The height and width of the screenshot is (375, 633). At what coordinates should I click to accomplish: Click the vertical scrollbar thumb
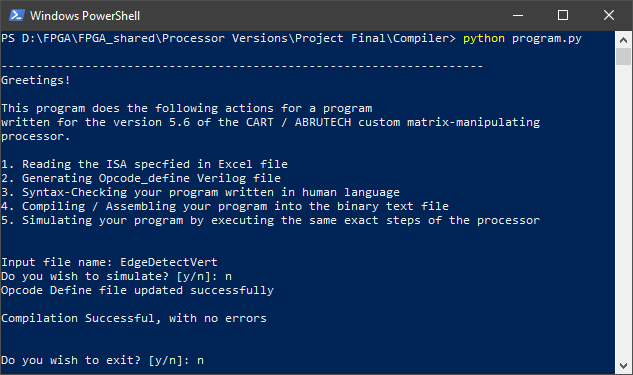tap(623, 57)
